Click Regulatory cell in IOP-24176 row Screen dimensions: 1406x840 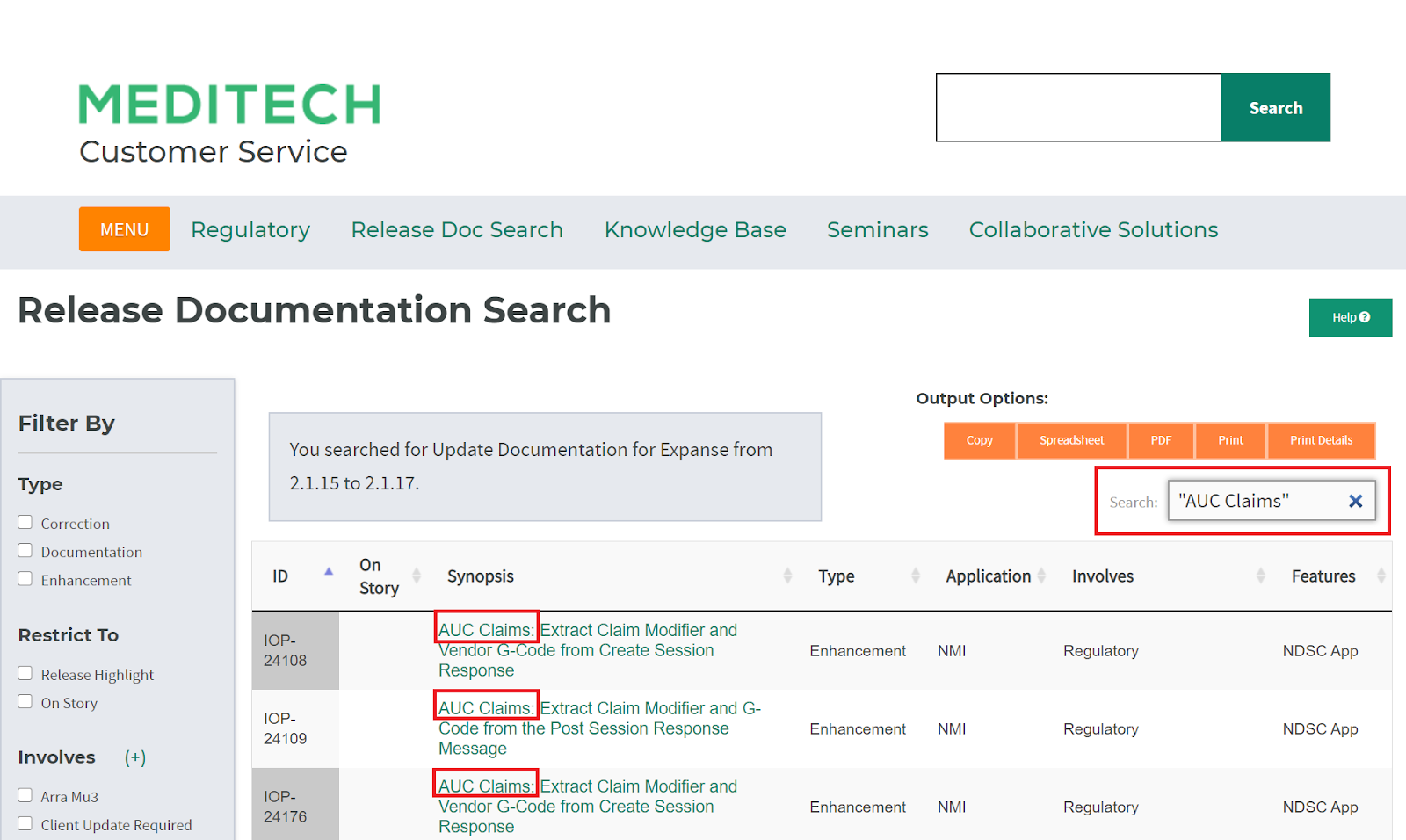1101,807
